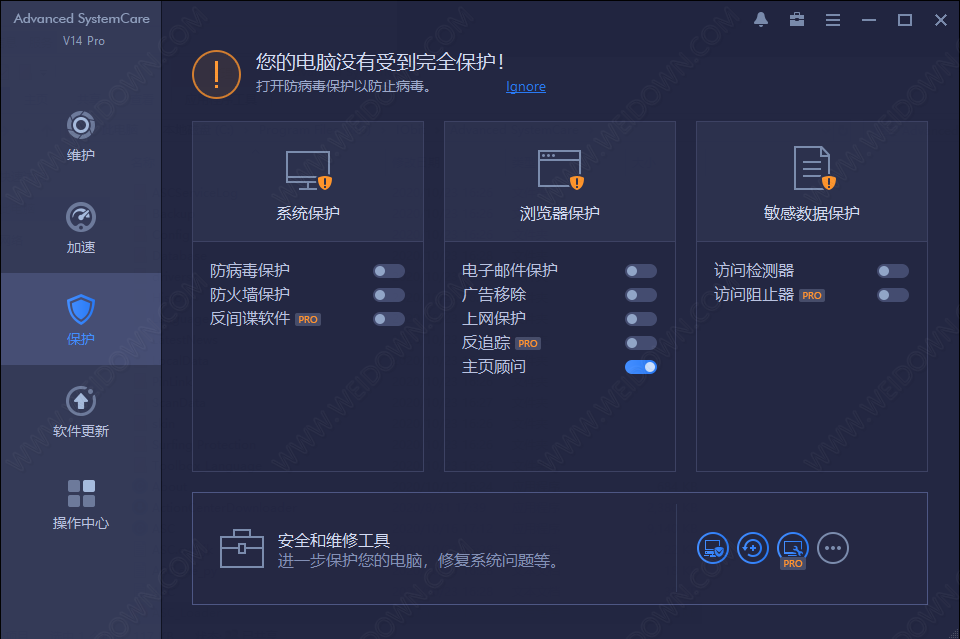Enable the 访问检测器 toggle

point(893,271)
